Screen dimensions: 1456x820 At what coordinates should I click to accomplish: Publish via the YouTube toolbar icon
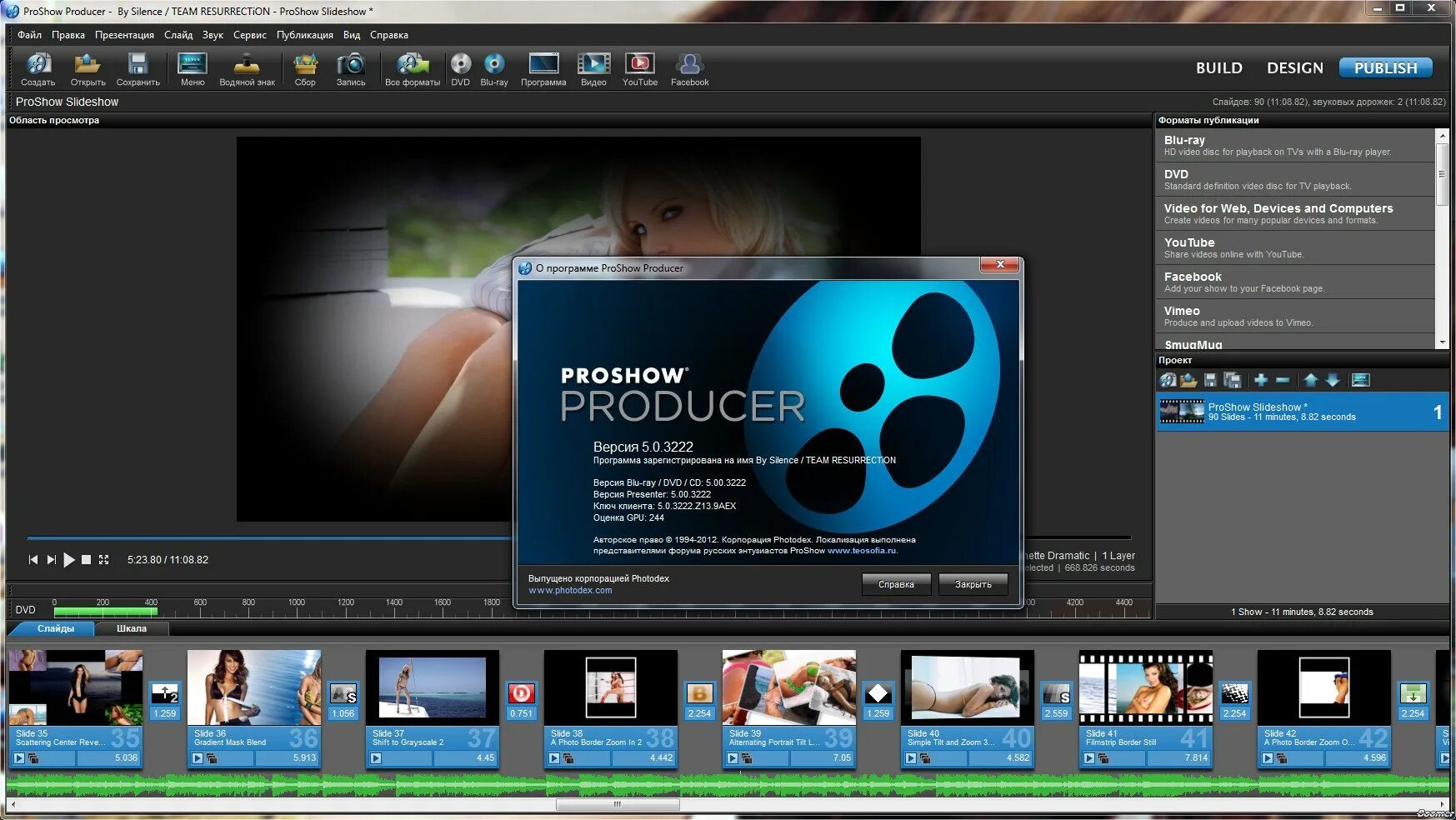point(640,68)
